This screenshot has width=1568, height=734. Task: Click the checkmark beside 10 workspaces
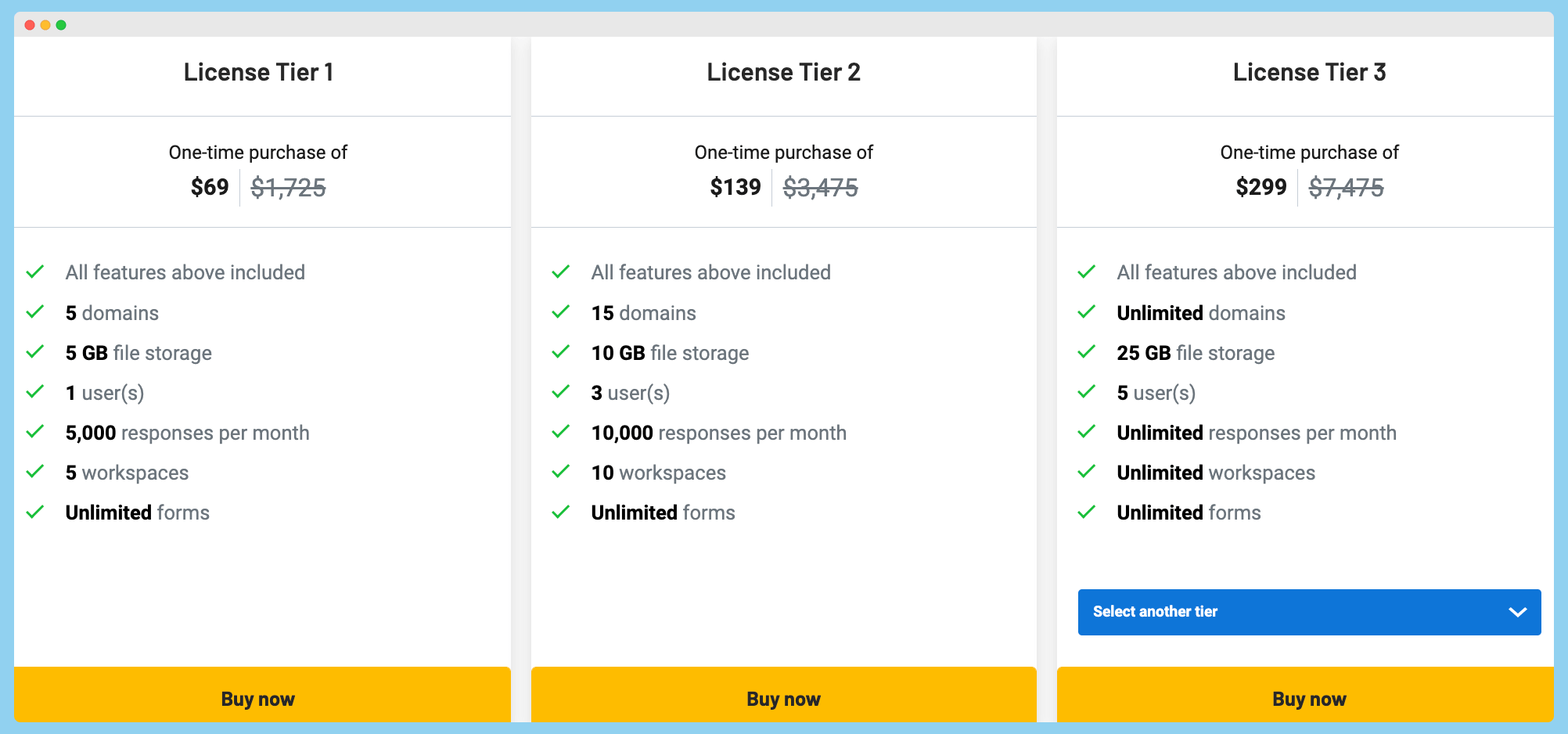click(x=561, y=472)
